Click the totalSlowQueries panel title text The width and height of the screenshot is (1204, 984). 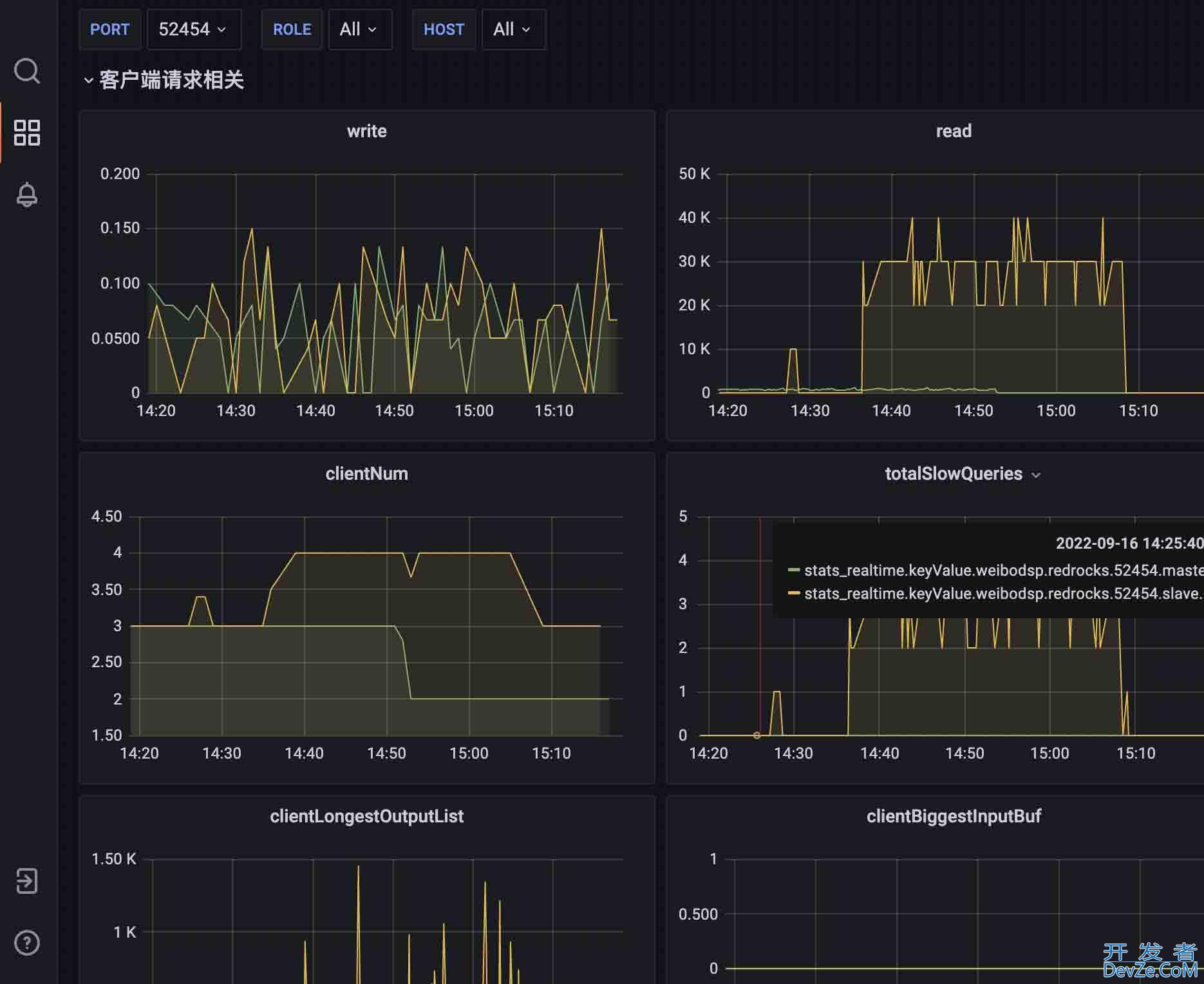[x=954, y=474]
